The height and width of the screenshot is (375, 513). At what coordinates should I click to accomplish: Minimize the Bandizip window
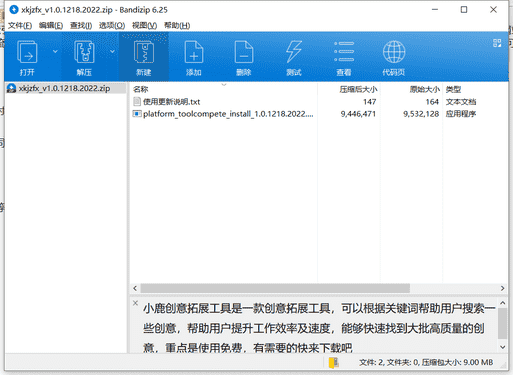[435, 10]
